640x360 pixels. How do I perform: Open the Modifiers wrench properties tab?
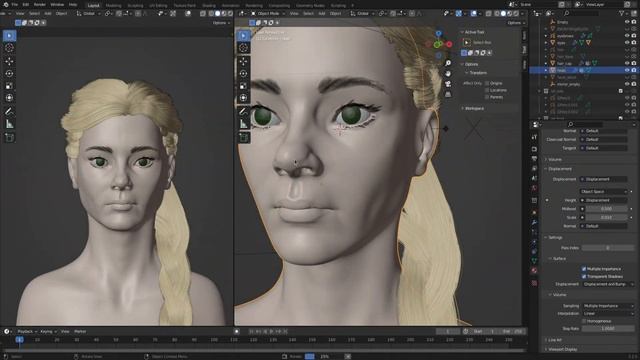[534, 222]
